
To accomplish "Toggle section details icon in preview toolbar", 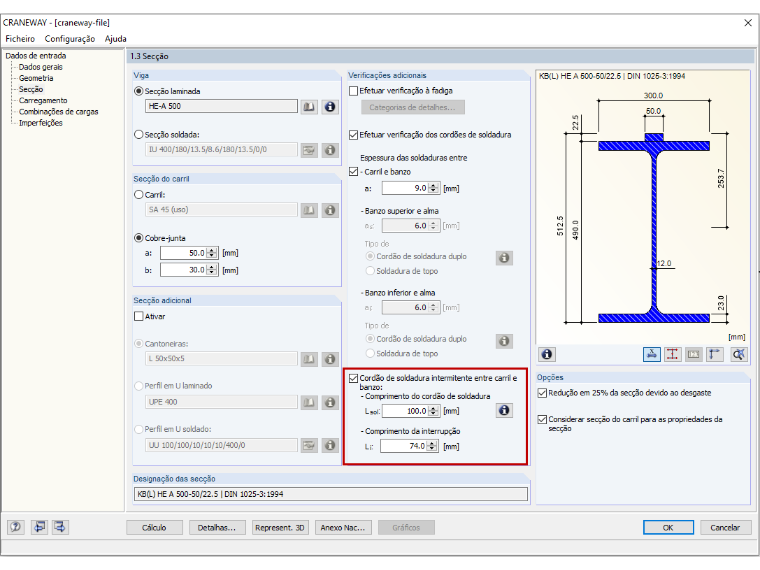I will pos(694,354).
